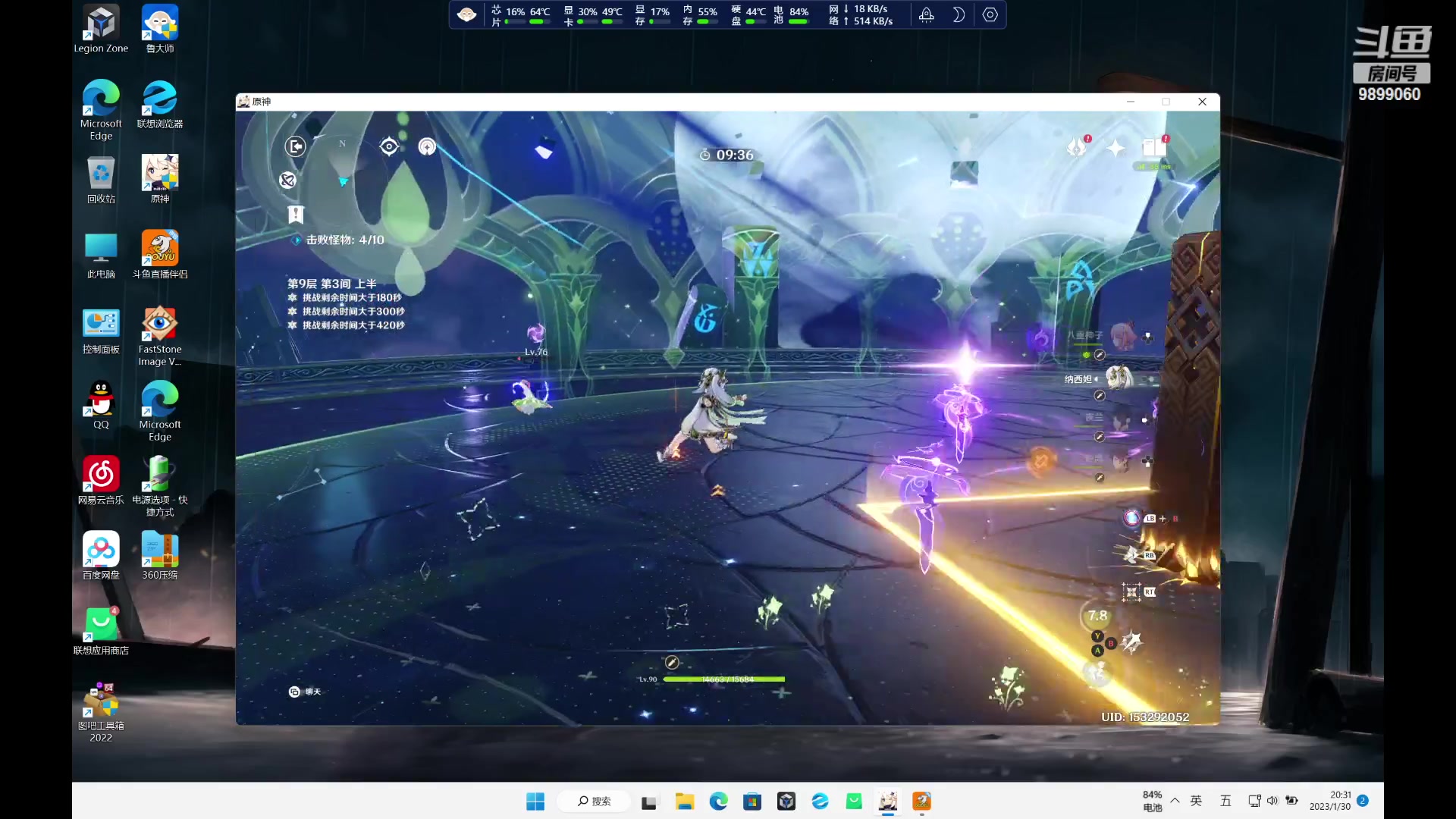Open 斗鱼直播伴侣 from the taskbar
This screenshot has width=1456, height=819.
[921, 801]
